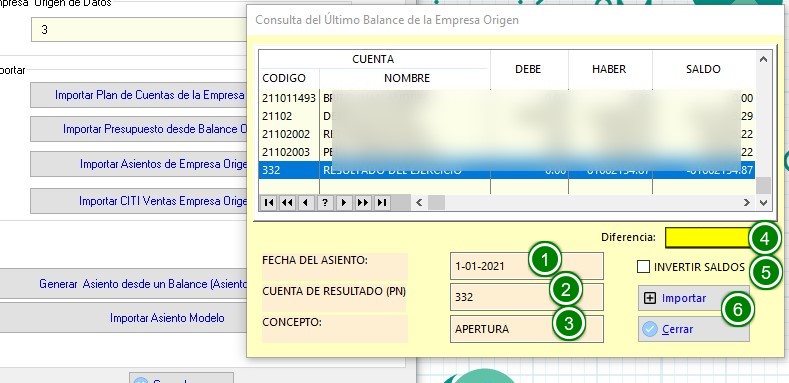The width and height of the screenshot is (789, 383).
Task: Enable the INVERTIR SALDOS checkbox
Action: (643, 267)
